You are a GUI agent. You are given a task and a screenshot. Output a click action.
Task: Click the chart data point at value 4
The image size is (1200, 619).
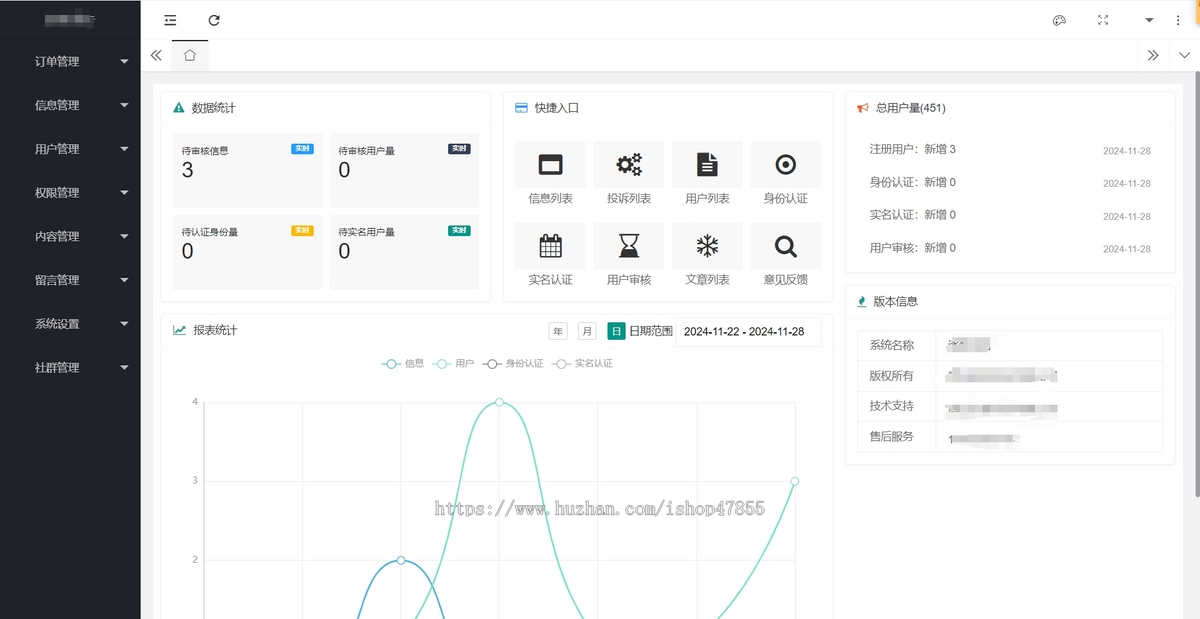pyautogui.click(x=499, y=402)
